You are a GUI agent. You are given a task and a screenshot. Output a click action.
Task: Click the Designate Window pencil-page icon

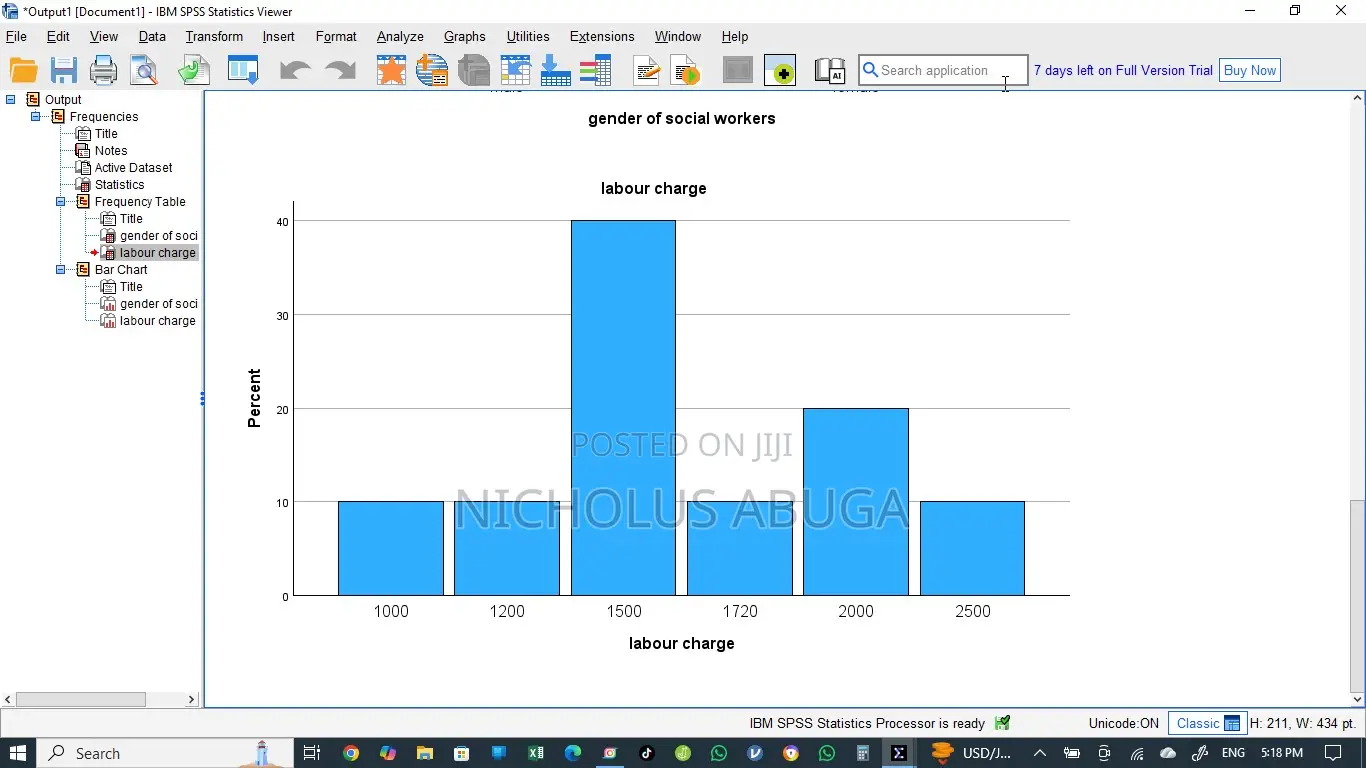click(x=647, y=70)
